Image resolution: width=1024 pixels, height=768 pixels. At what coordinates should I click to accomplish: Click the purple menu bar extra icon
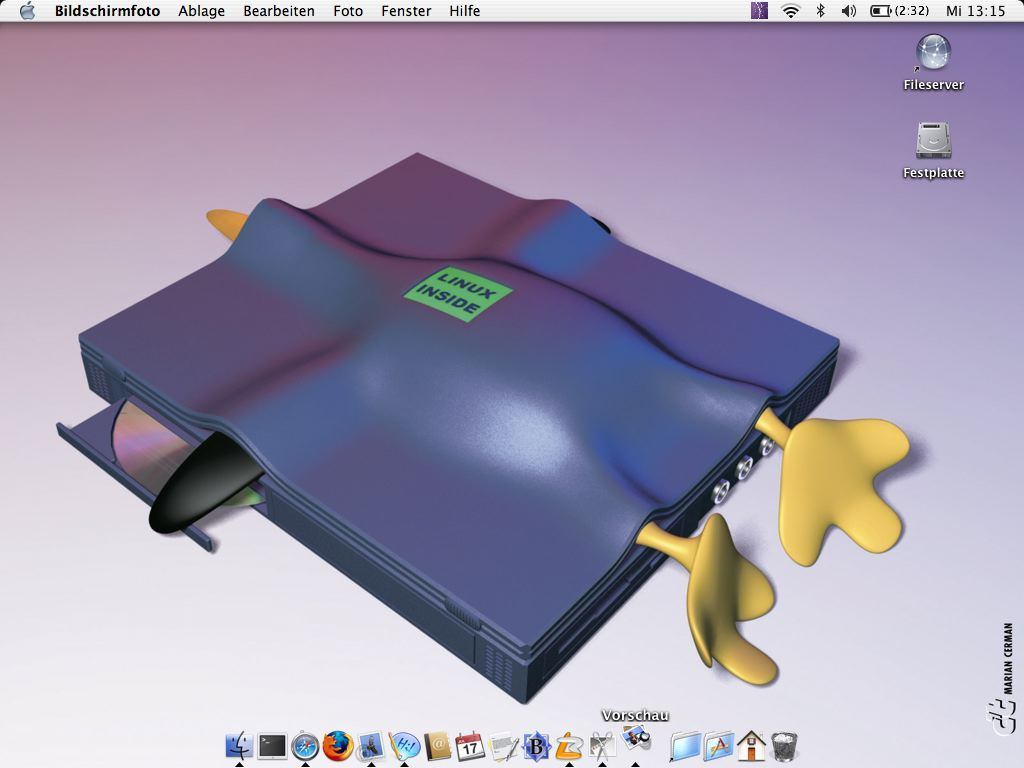point(759,10)
